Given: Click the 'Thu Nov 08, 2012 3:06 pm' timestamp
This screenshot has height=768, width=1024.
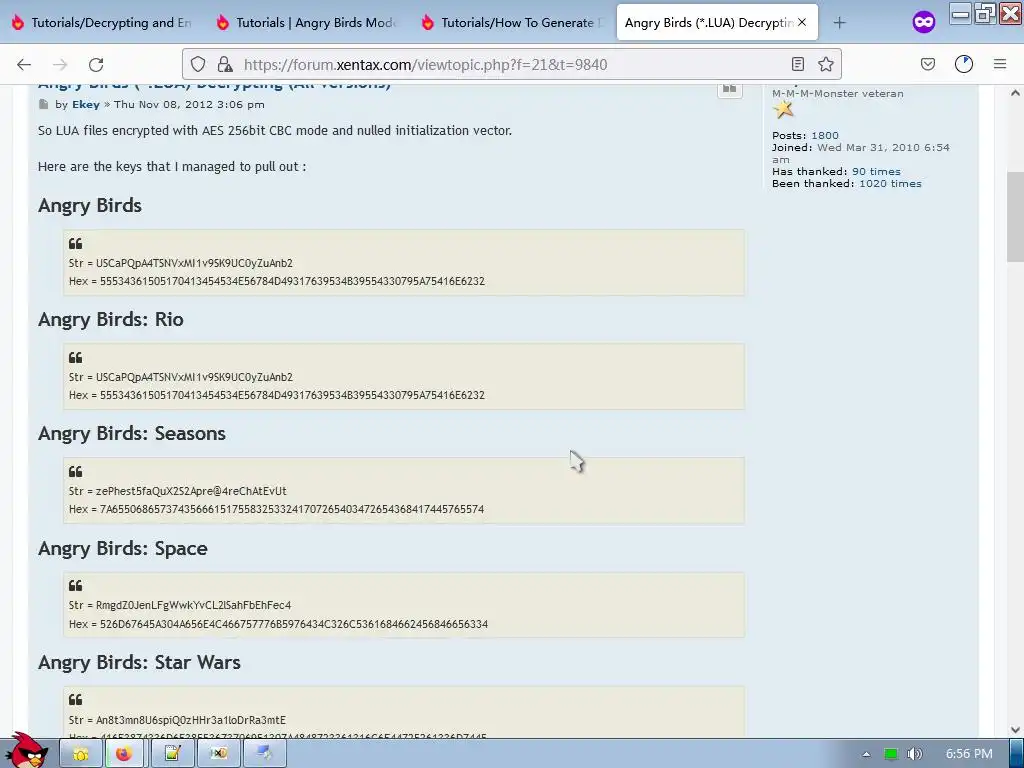Looking at the screenshot, I should 189,104.
